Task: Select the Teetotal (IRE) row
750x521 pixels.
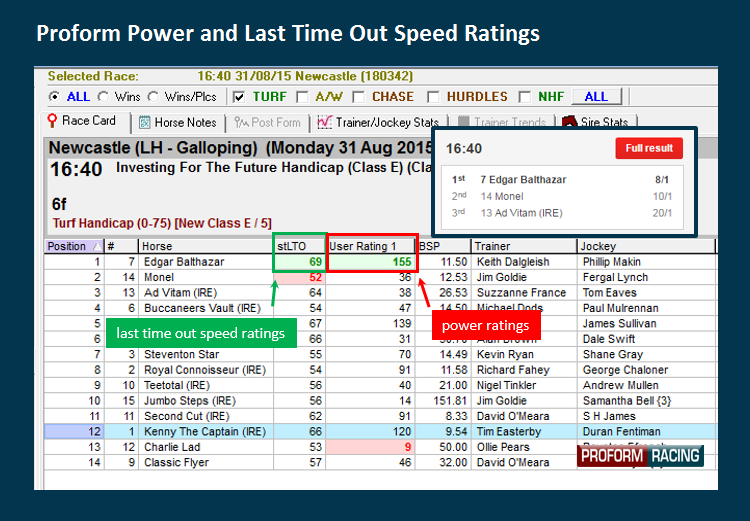Action: pyautogui.click(x=380, y=385)
